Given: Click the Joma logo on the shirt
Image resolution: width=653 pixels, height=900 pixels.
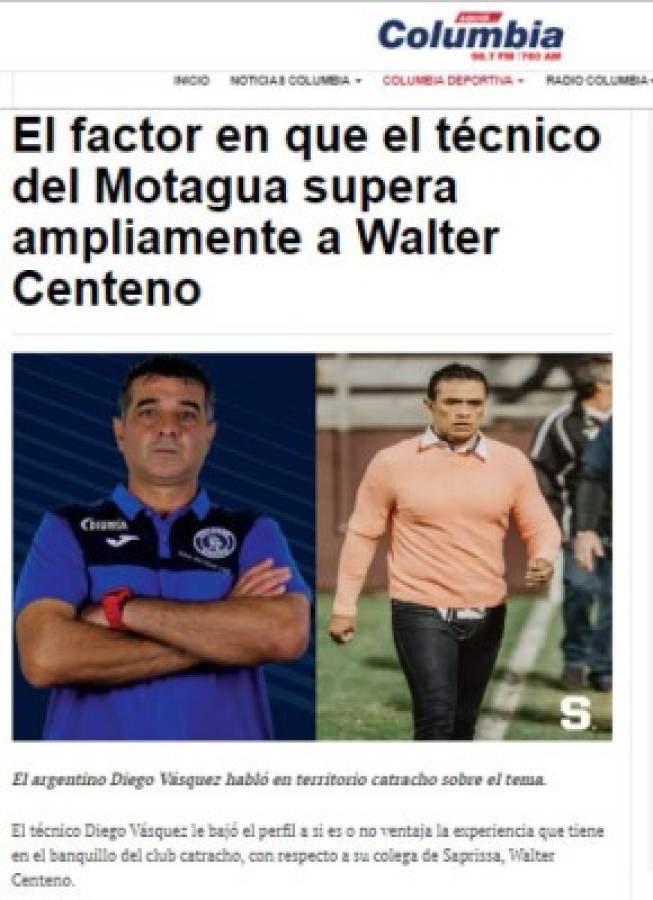Looking at the screenshot, I should (x=122, y=541).
